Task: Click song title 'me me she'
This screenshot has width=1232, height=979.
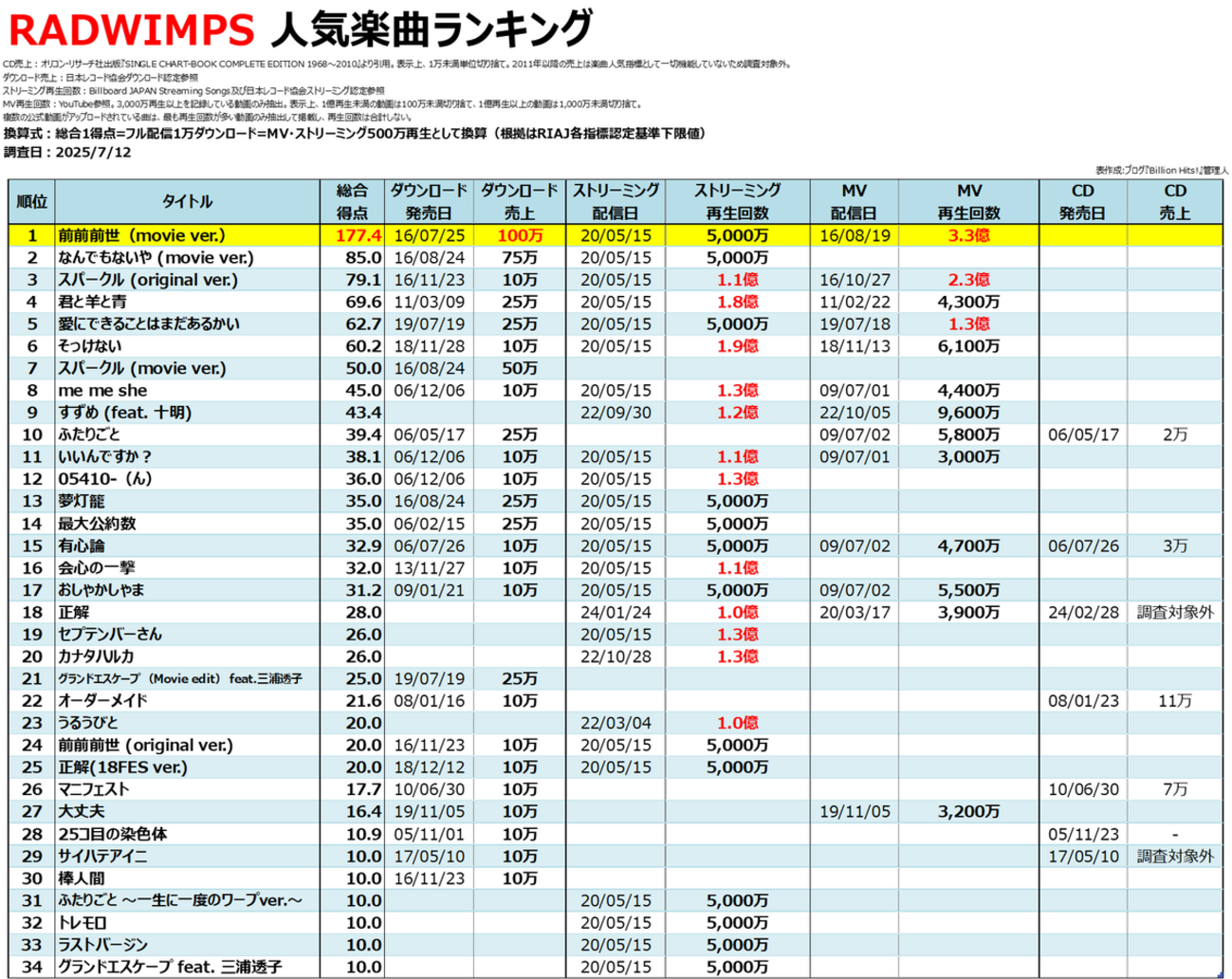Action: (x=102, y=390)
